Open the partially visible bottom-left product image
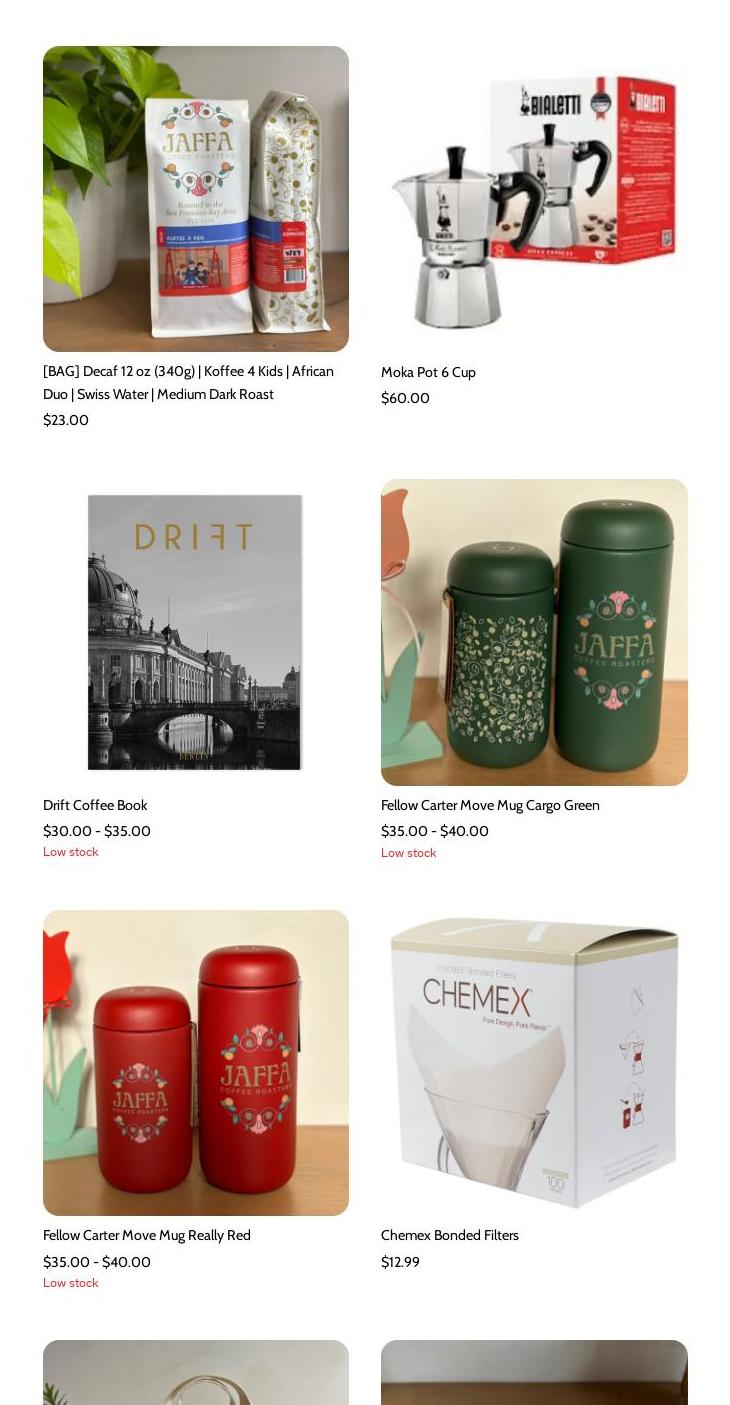 tap(196, 1372)
